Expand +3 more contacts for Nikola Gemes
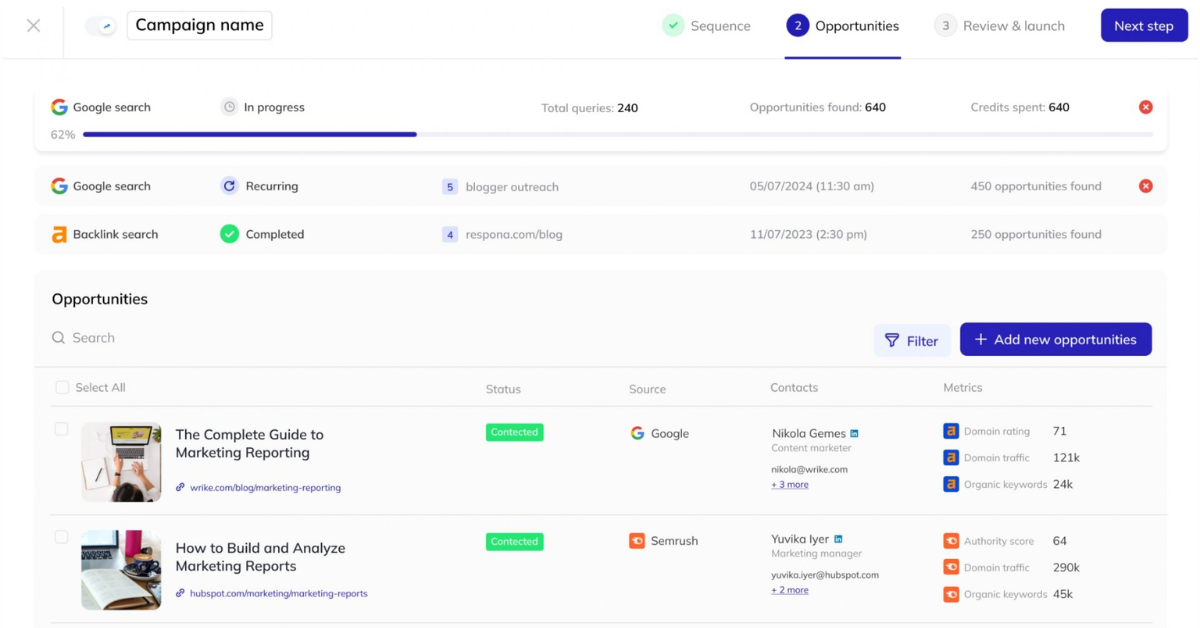This screenshot has width=1200, height=628. (x=790, y=484)
